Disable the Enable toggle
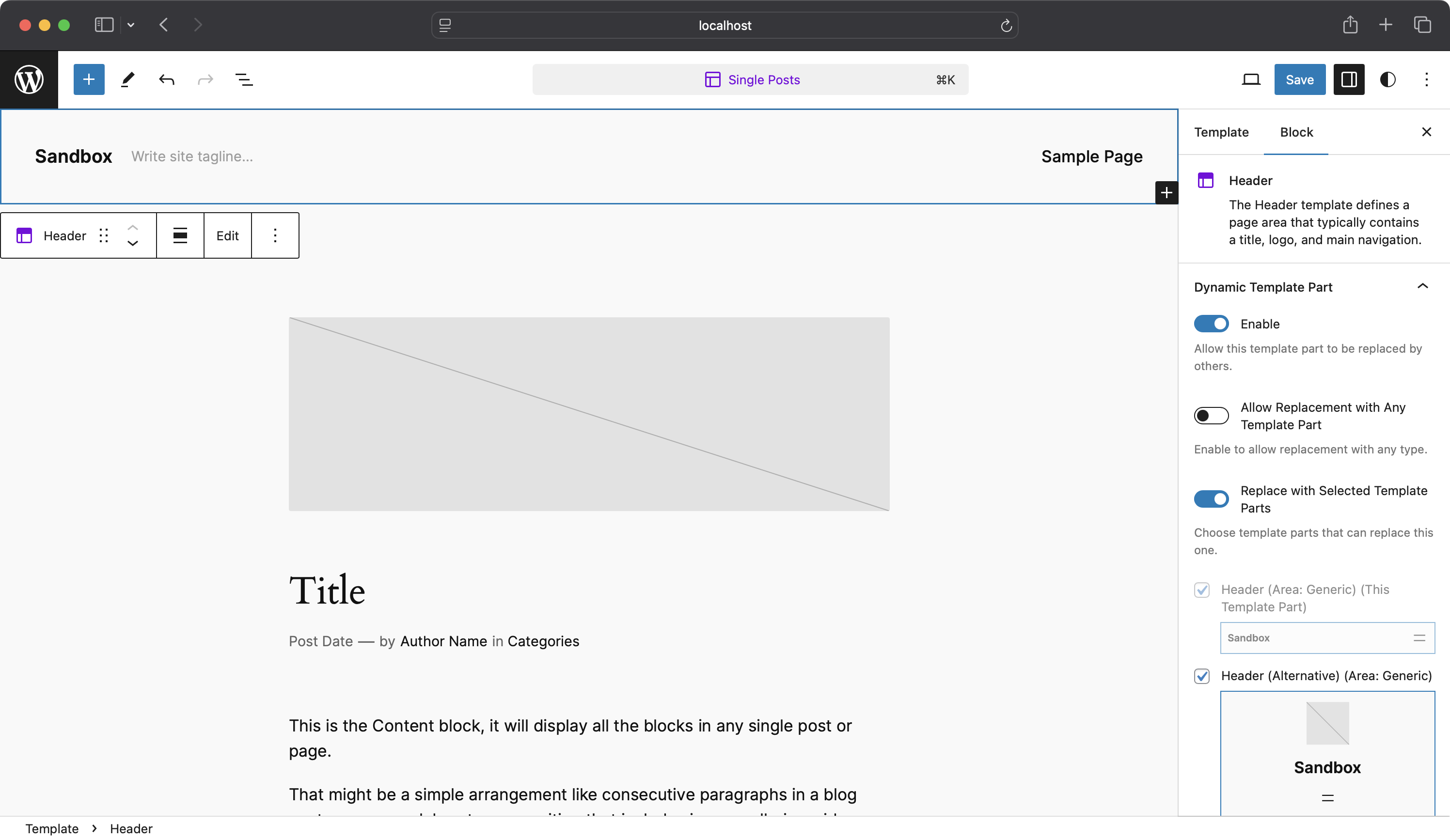Image resolution: width=1450 pixels, height=840 pixels. pyautogui.click(x=1211, y=324)
